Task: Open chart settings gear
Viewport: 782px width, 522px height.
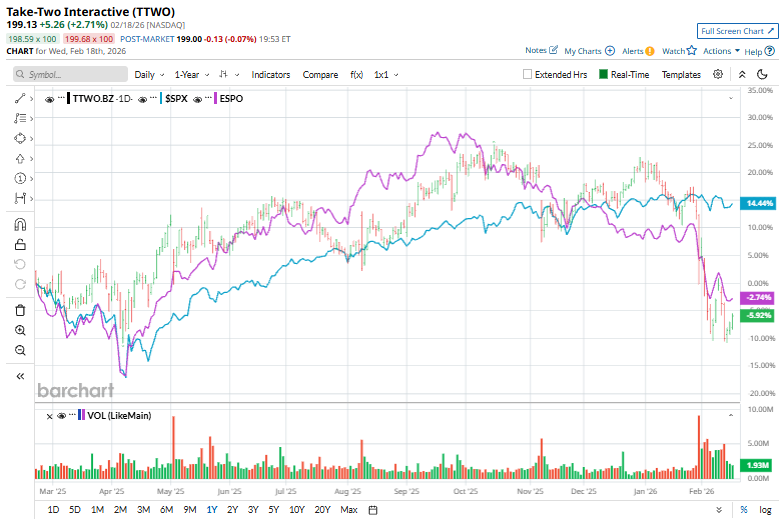Action: click(x=718, y=74)
